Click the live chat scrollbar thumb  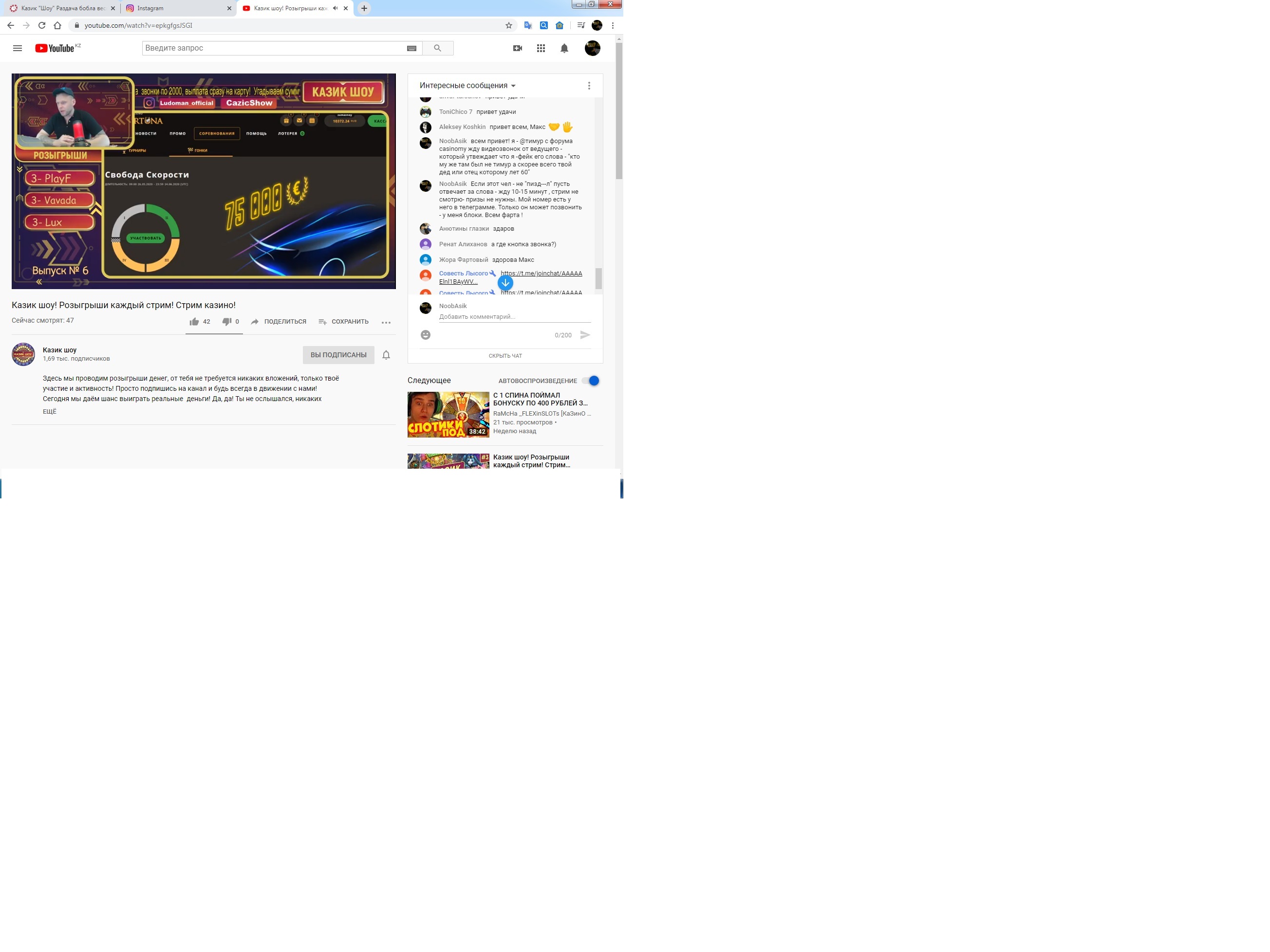pos(598,278)
